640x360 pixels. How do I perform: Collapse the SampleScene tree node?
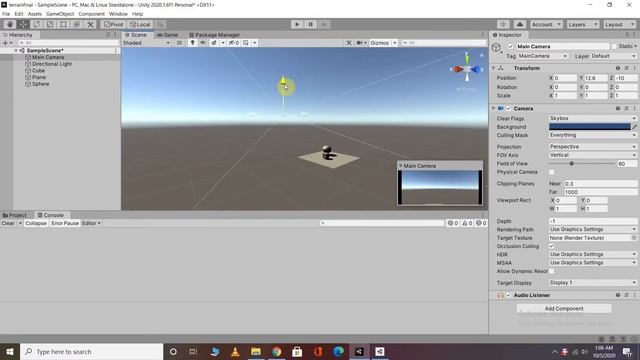click(16, 51)
